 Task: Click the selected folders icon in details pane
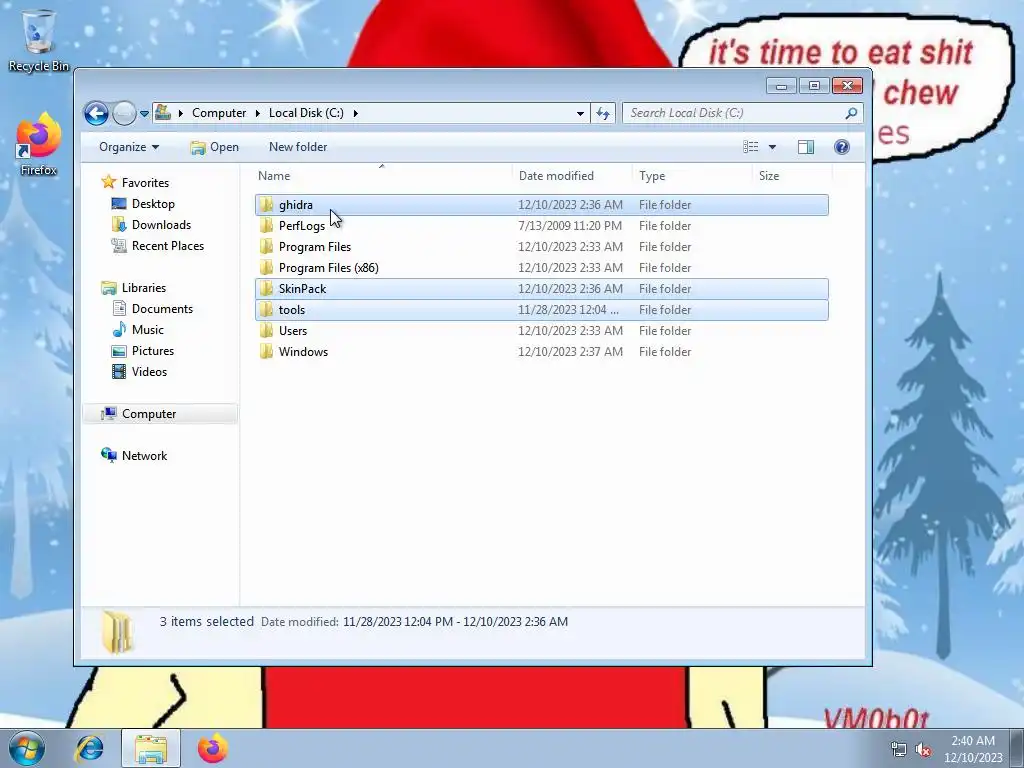click(119, 632)
